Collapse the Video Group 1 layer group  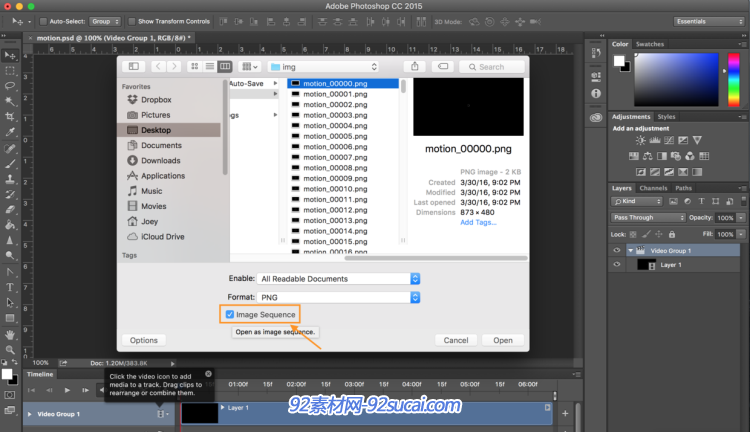coord(630,250)
